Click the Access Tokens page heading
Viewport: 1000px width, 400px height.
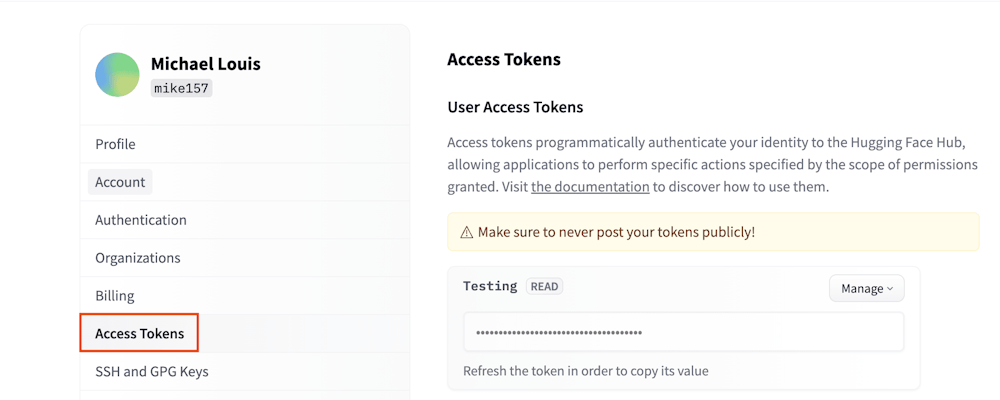(504, 59)
